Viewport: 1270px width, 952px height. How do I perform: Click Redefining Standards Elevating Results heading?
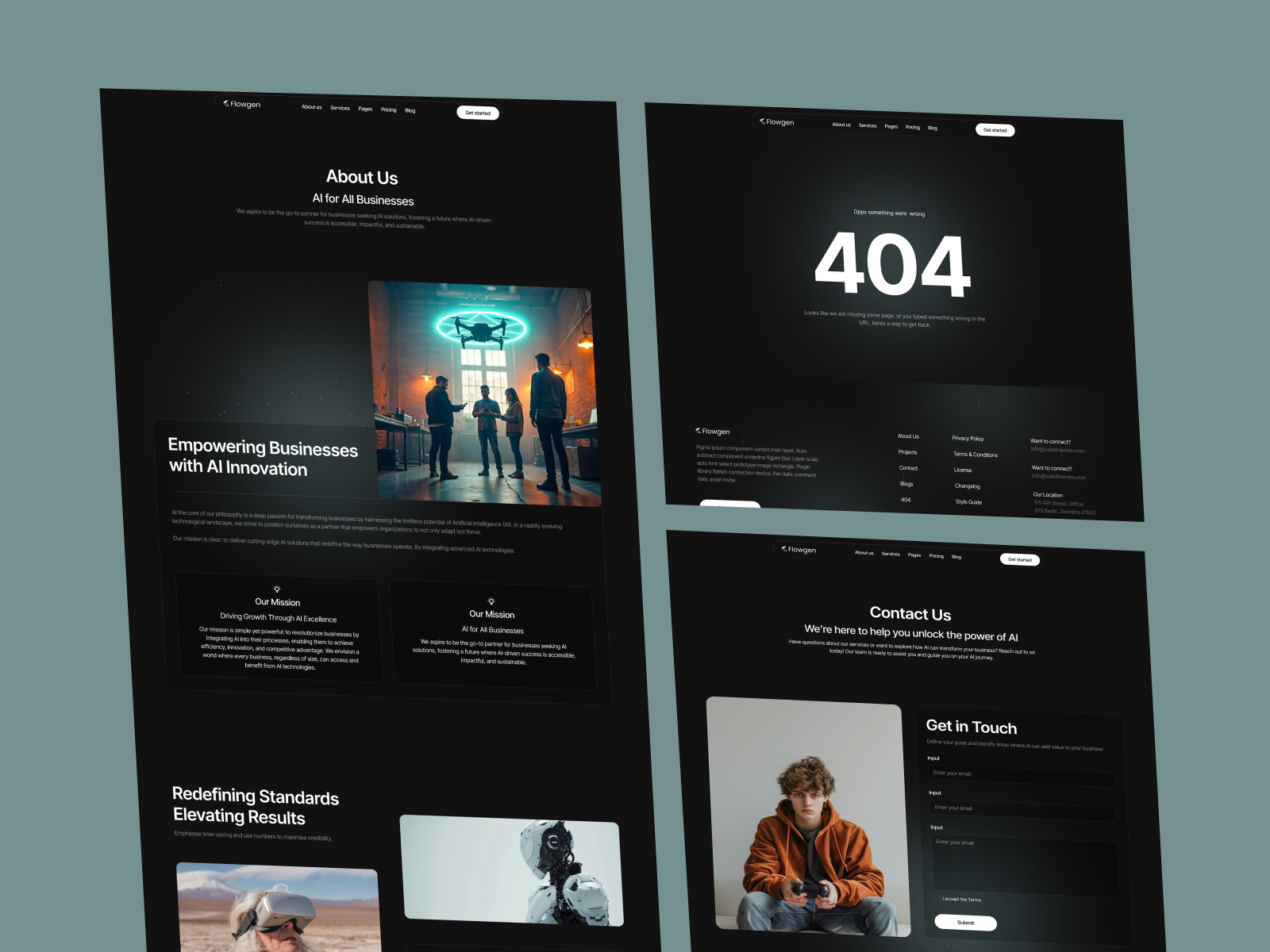pos(256,806)
